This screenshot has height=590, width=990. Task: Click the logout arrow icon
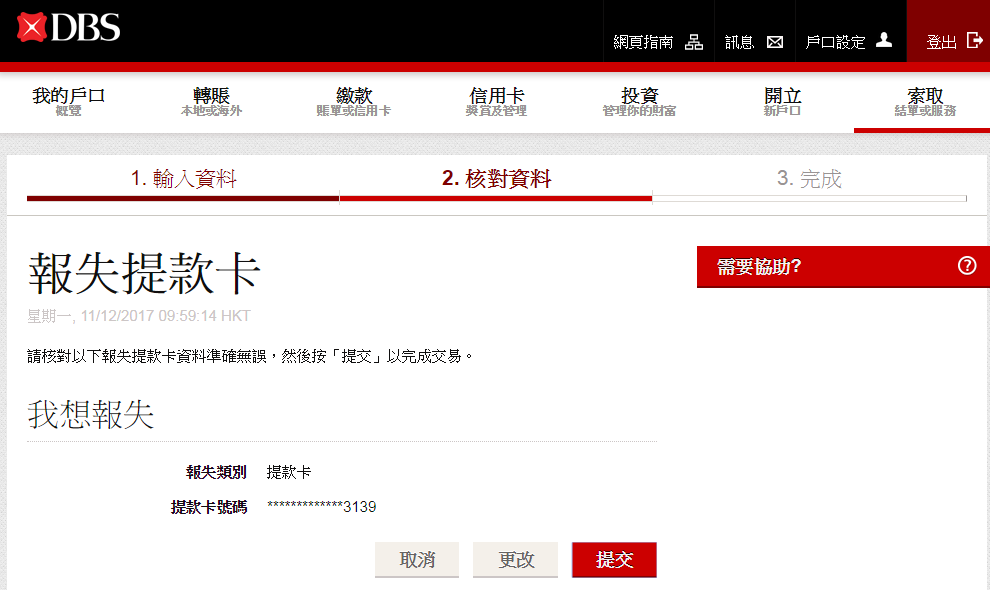pos(974,41)
